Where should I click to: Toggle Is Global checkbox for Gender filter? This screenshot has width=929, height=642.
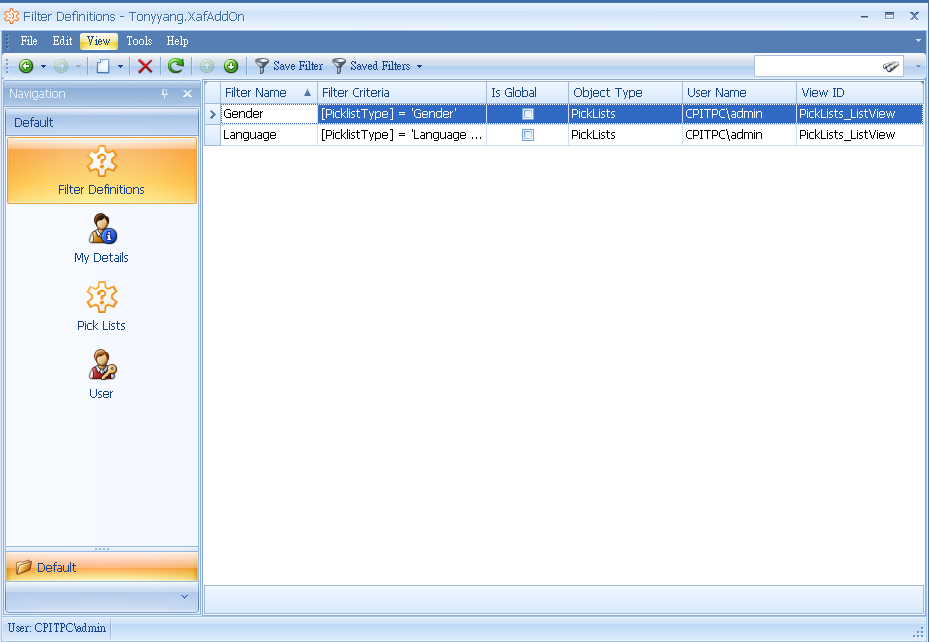pos(527,114)
